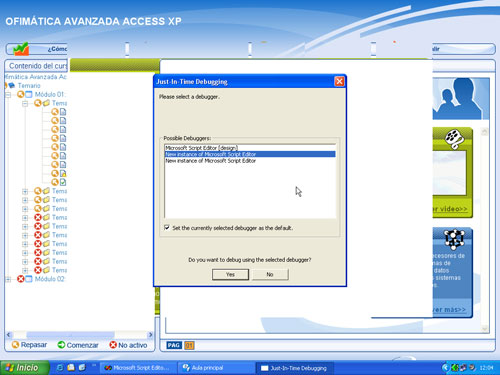The height and width of the screenshot is (375, 500).
Task: Select the 'Temario' tree label
Action: point(29,86)
